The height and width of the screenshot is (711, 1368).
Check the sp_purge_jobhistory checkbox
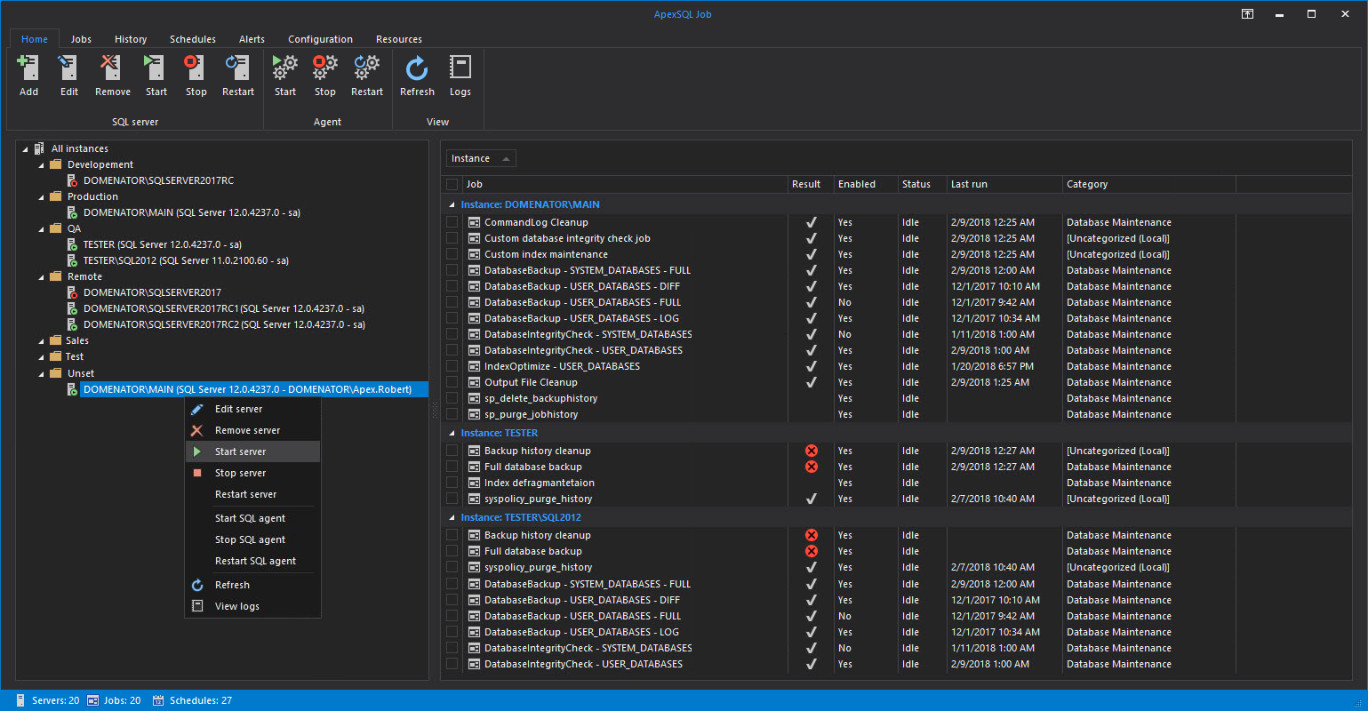pos(452,415)
